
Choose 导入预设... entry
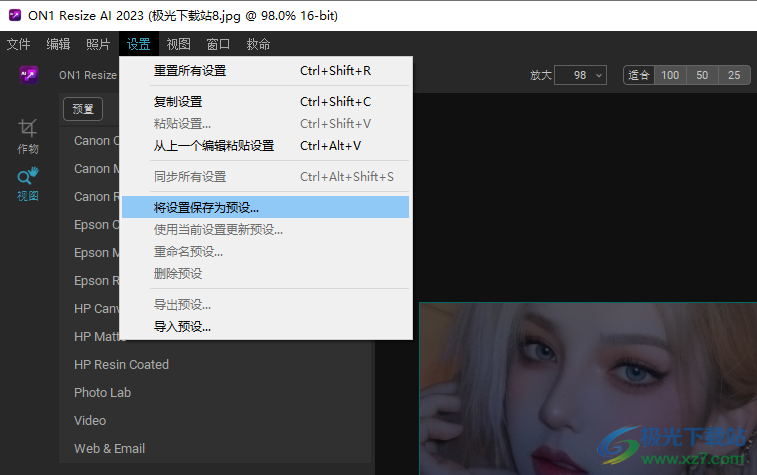(266, 327)
